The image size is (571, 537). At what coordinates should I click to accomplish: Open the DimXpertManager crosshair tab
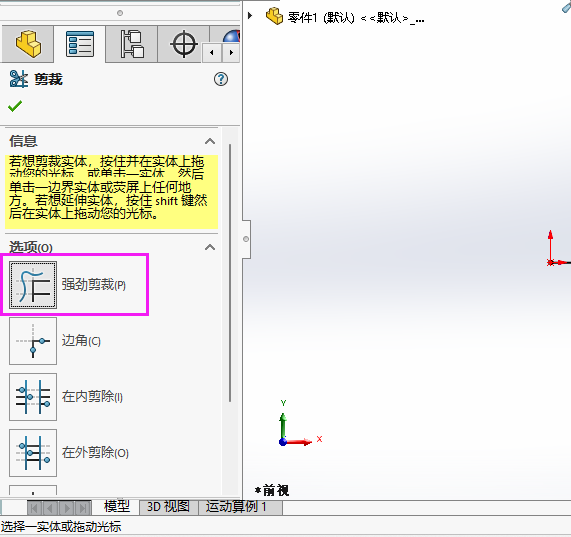(184, 44)
